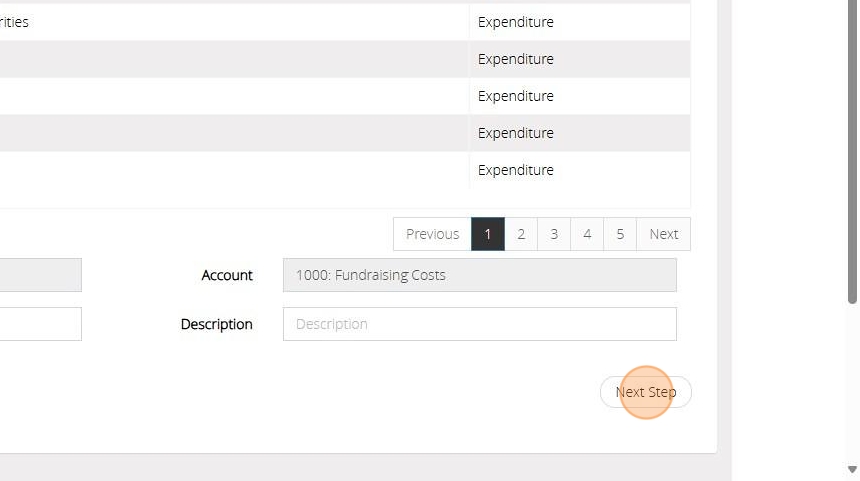Go to pagination page 4
This screenshot has height=481, width=860.
coord(587,234)
